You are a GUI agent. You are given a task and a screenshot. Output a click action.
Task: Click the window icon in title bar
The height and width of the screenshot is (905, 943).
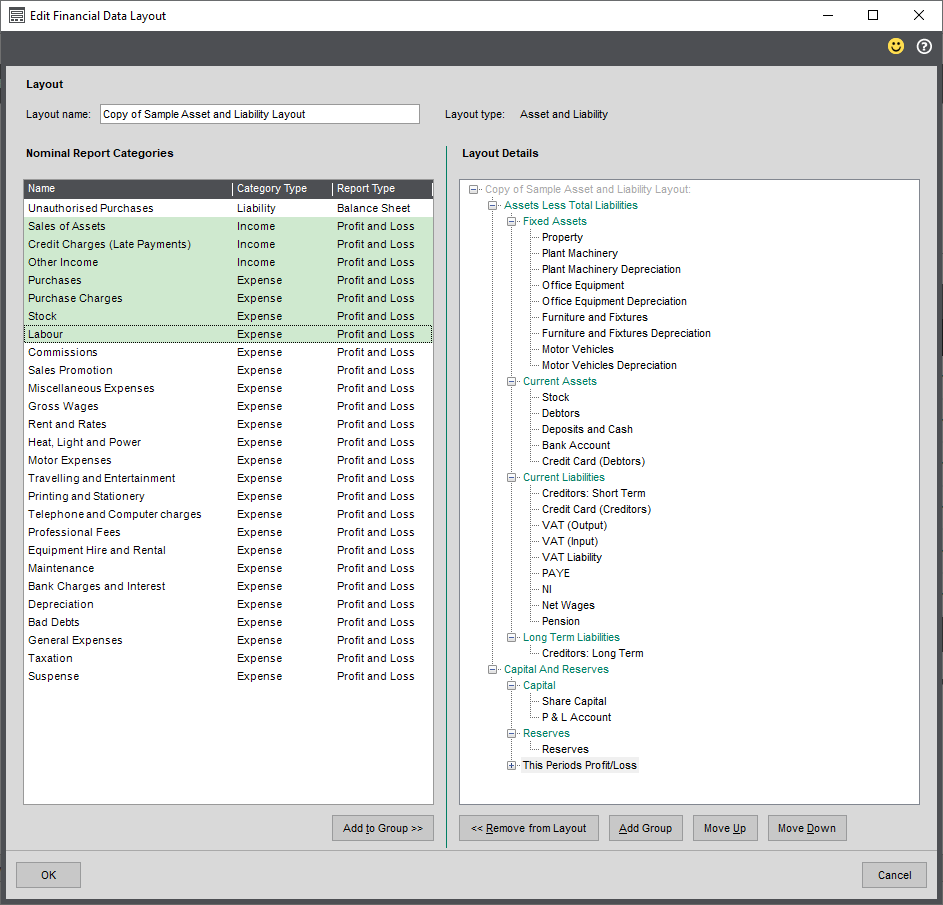tap(16, 15)
